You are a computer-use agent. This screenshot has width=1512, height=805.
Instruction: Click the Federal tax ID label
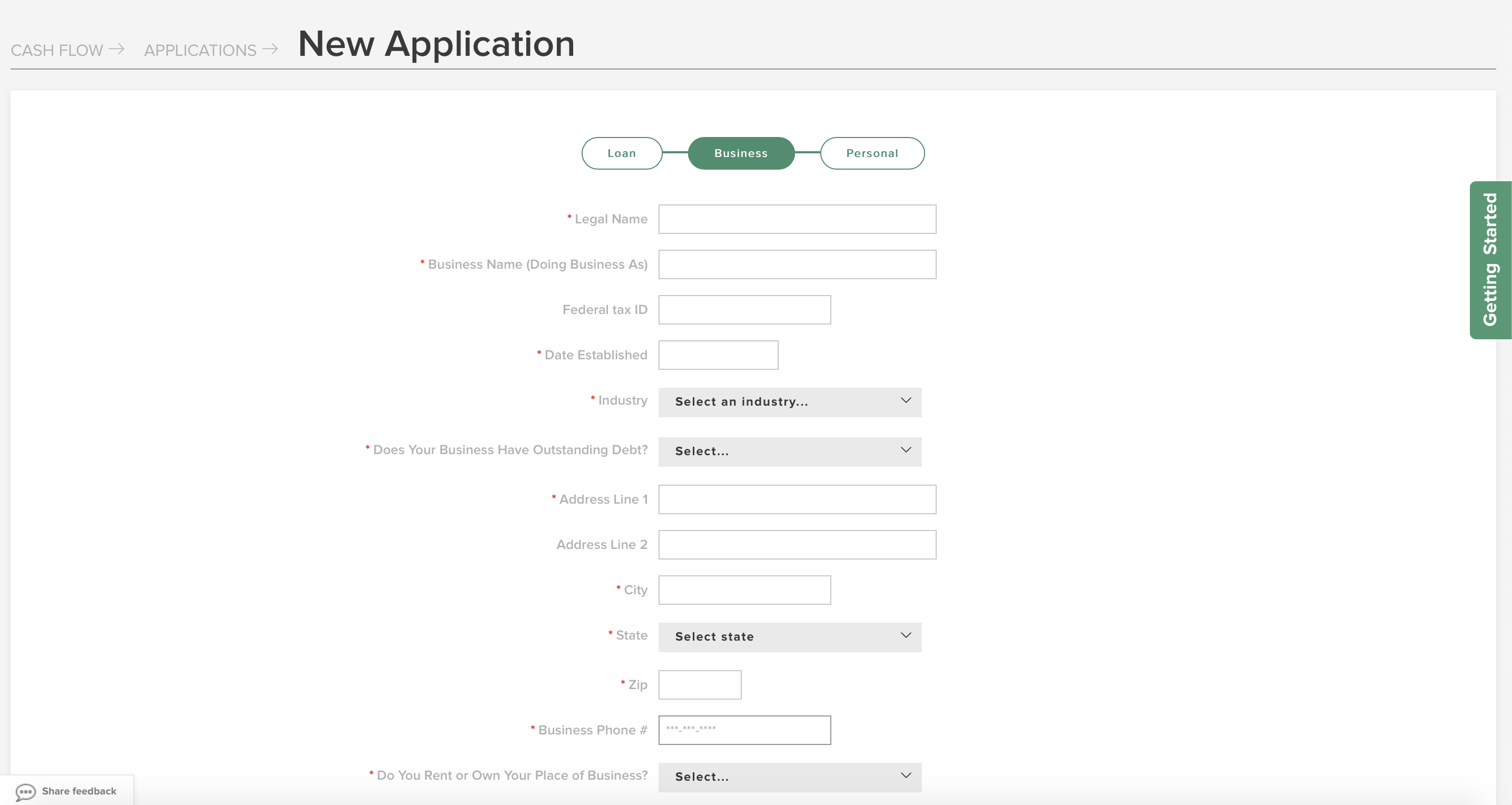tap(605, 309)
